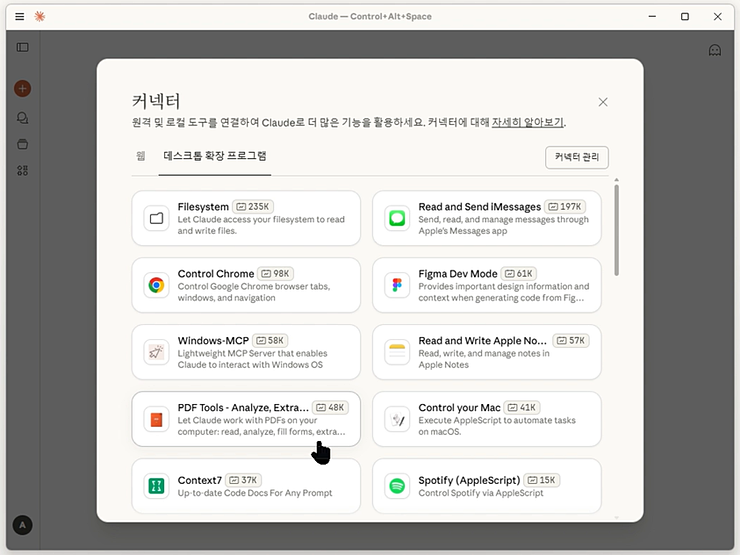The width and height of the screenshot is (740, 555).
Task: Open the Control Chrome title
Action: coord(216,274)
